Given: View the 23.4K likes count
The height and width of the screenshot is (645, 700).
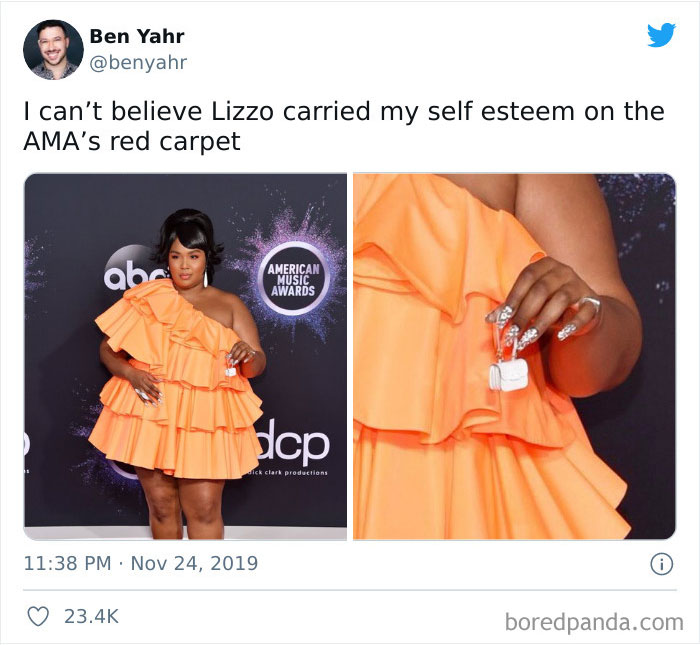Looking at the screenshot, I should click(x=92, y=617).
